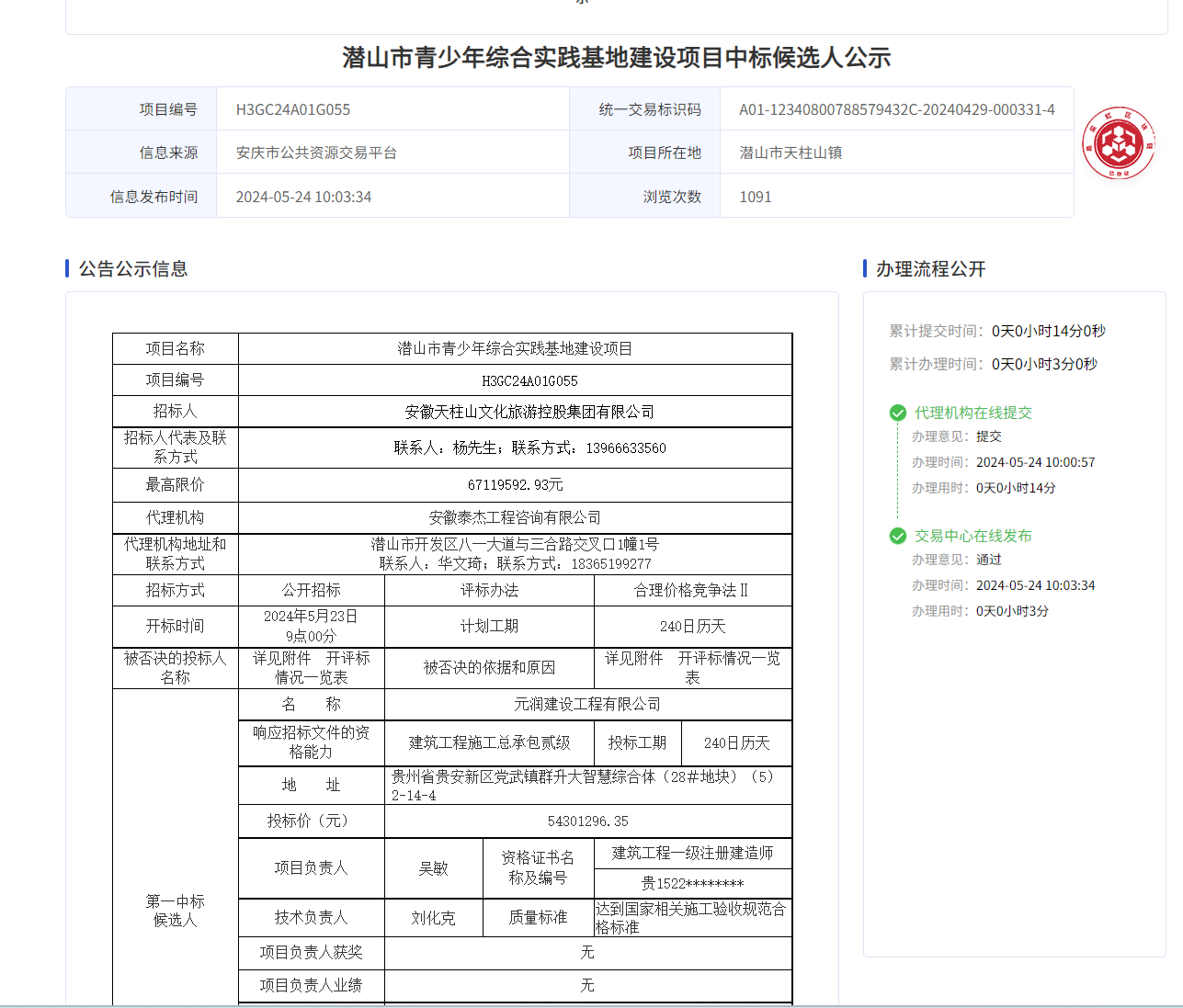Select the 代理机构在线提交 step label
The width and height of the screenshot is (1183, 1008).
[x=973, y=413]
